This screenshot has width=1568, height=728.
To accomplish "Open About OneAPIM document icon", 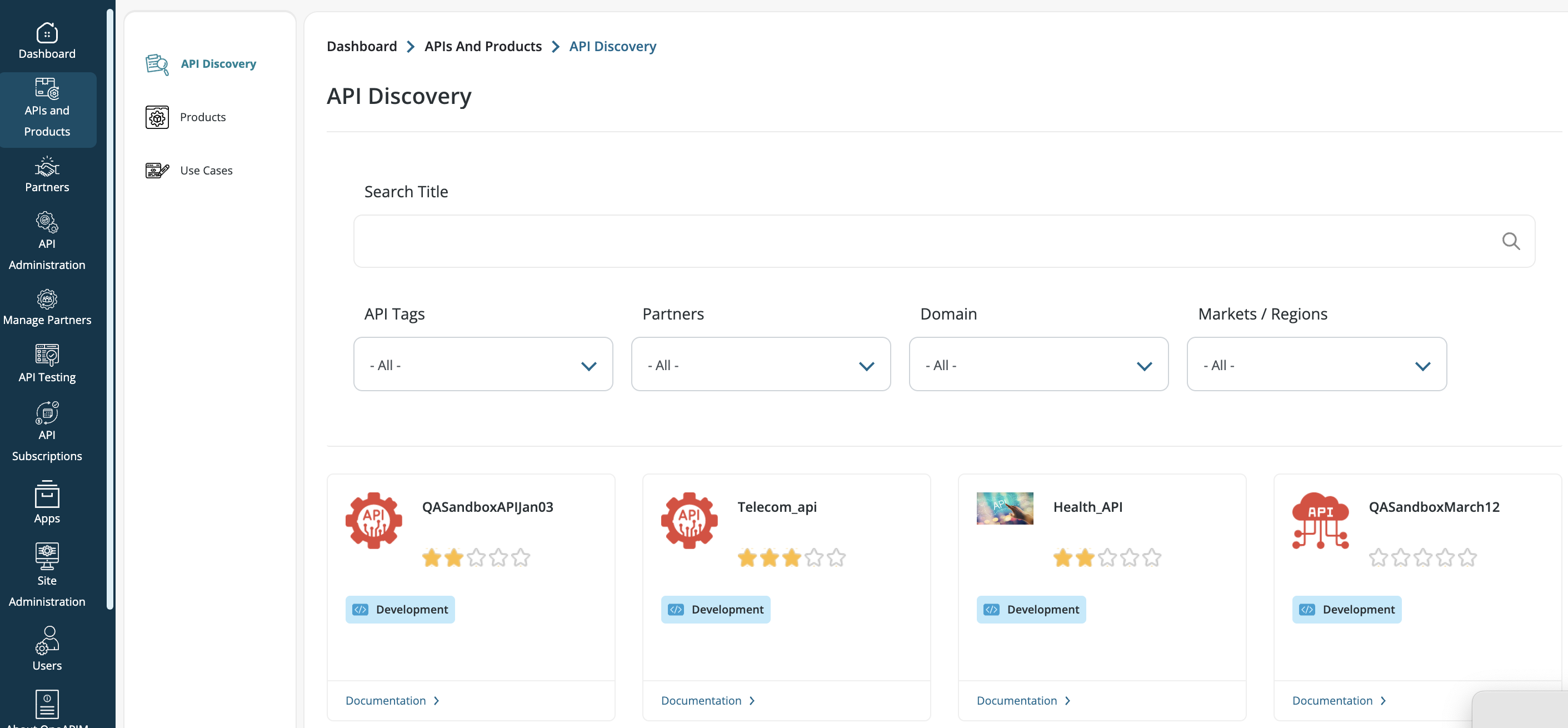I will point(47,704).
